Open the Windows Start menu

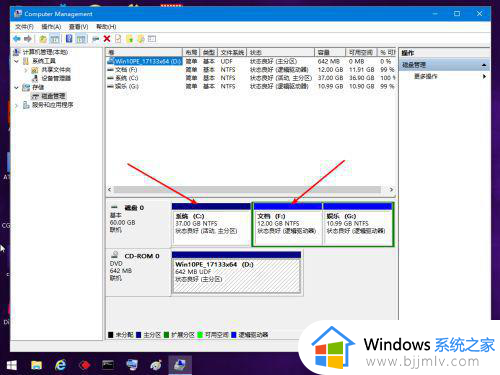click(x=12, y=365)
